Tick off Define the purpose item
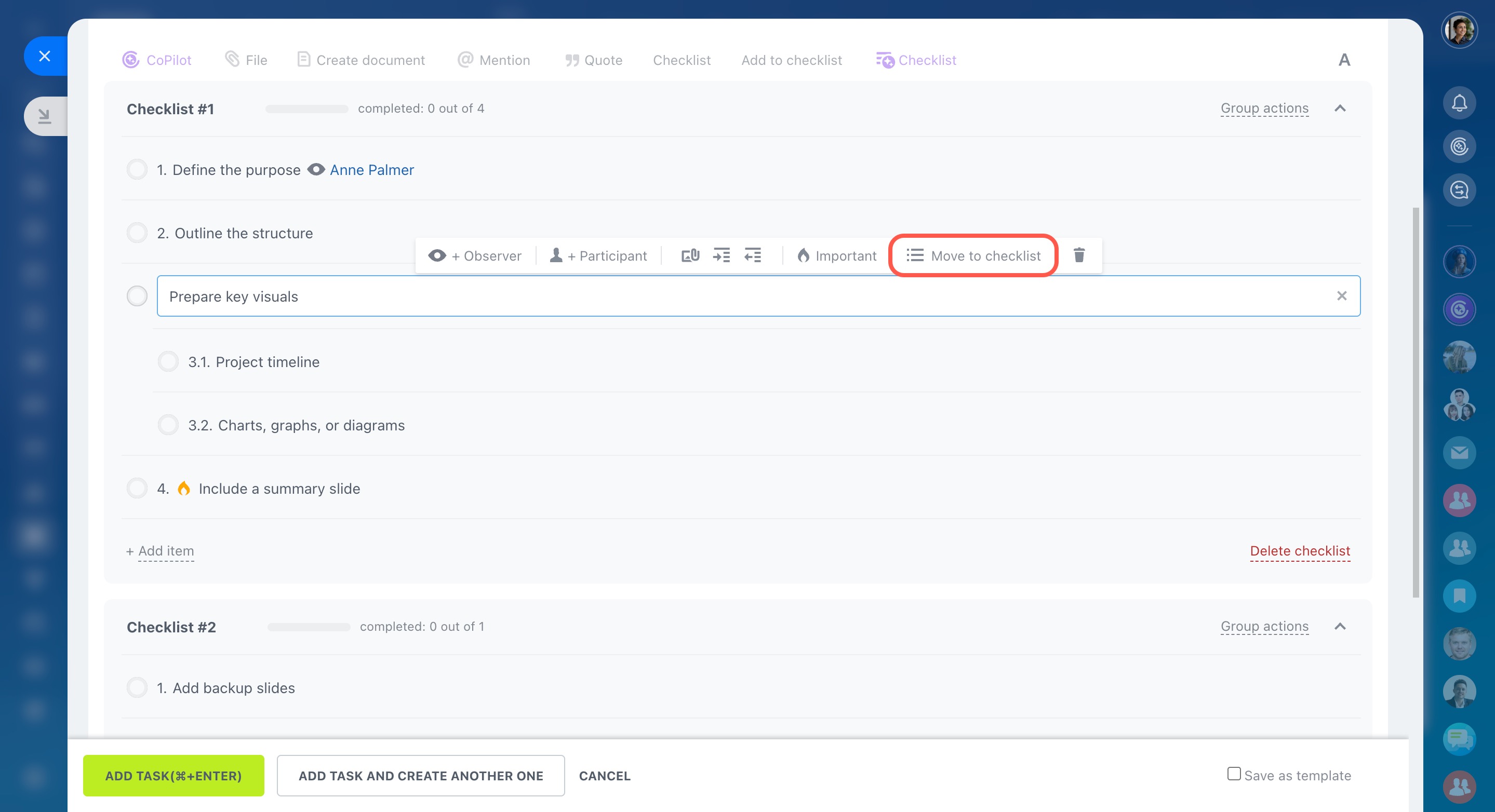Screen dimensions: 1495x812 137,170
